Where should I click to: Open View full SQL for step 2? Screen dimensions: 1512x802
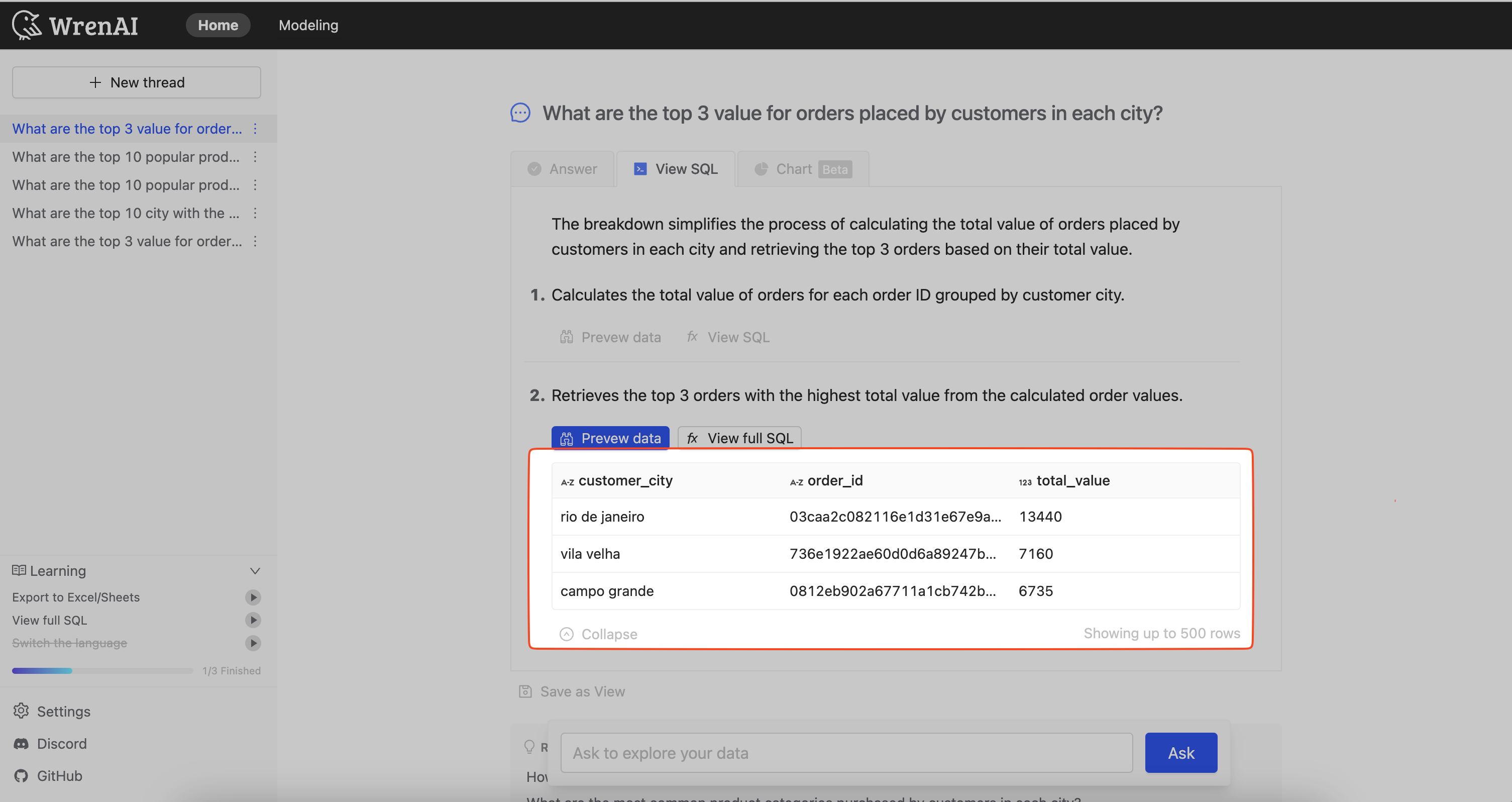pos(739,438)
